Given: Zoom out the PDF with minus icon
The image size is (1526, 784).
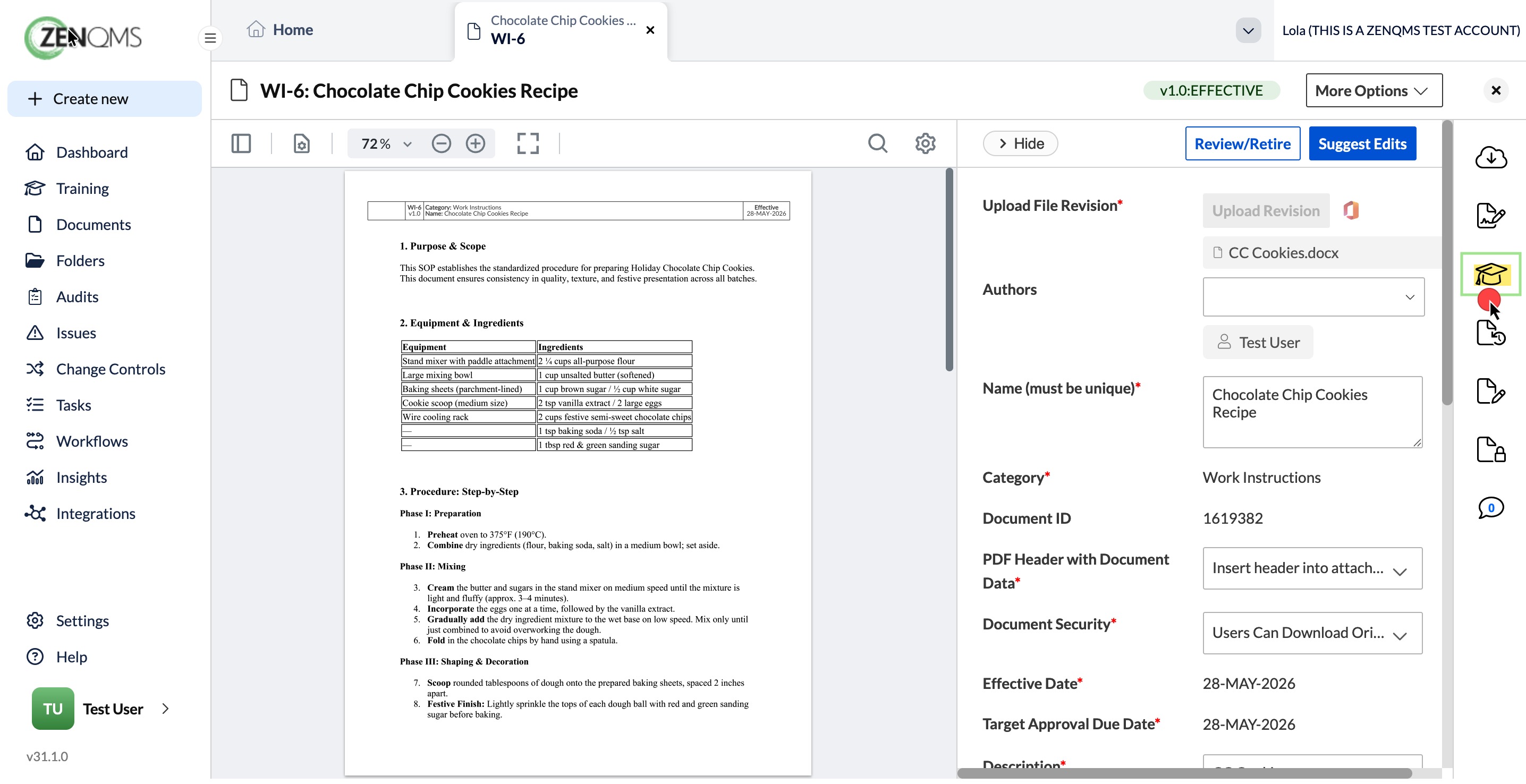Looking at the screenshot, I should [442, 143].
